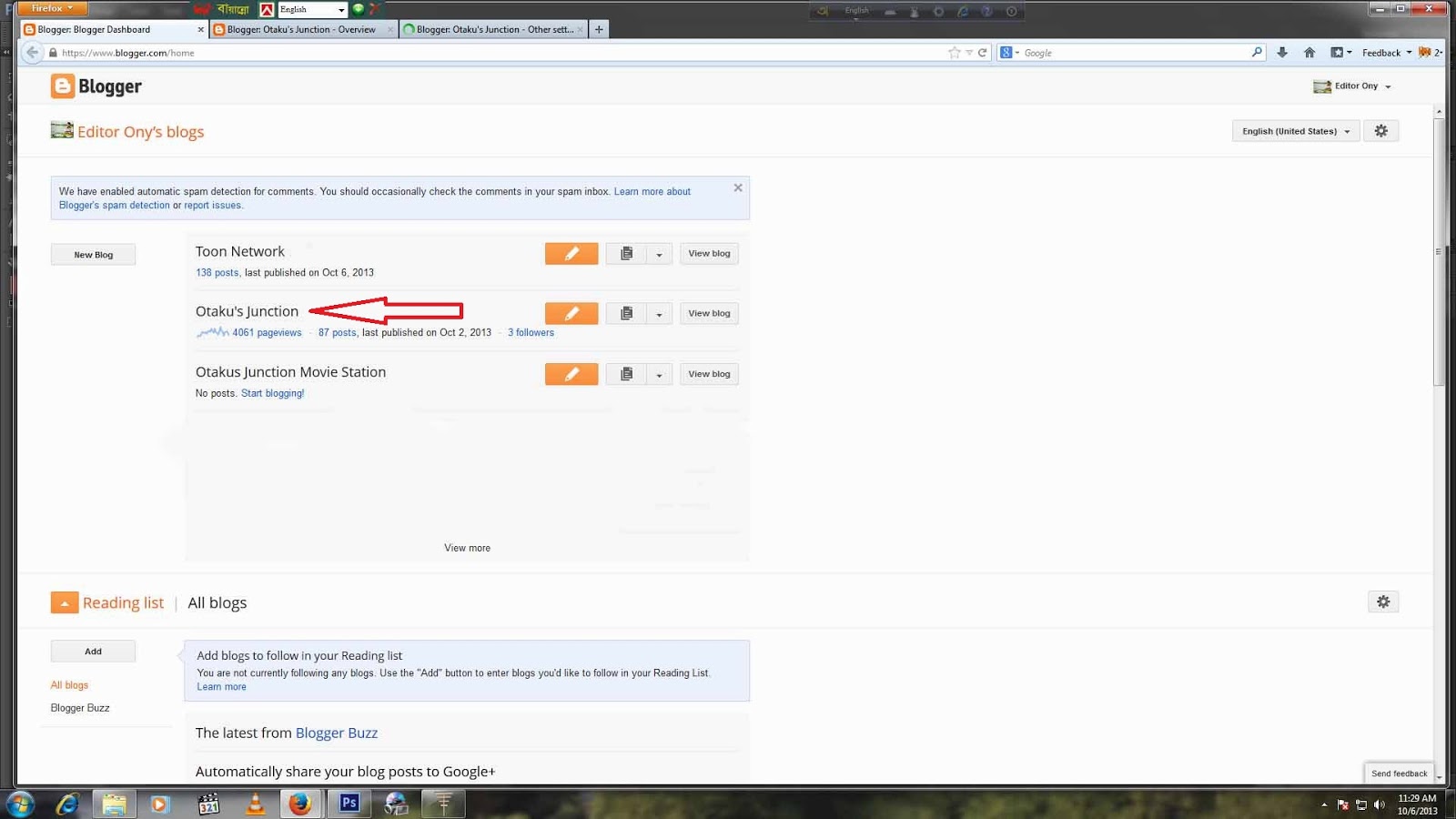Open the 138 posts link
The image size is (1456, 819).
click(217, 273)
